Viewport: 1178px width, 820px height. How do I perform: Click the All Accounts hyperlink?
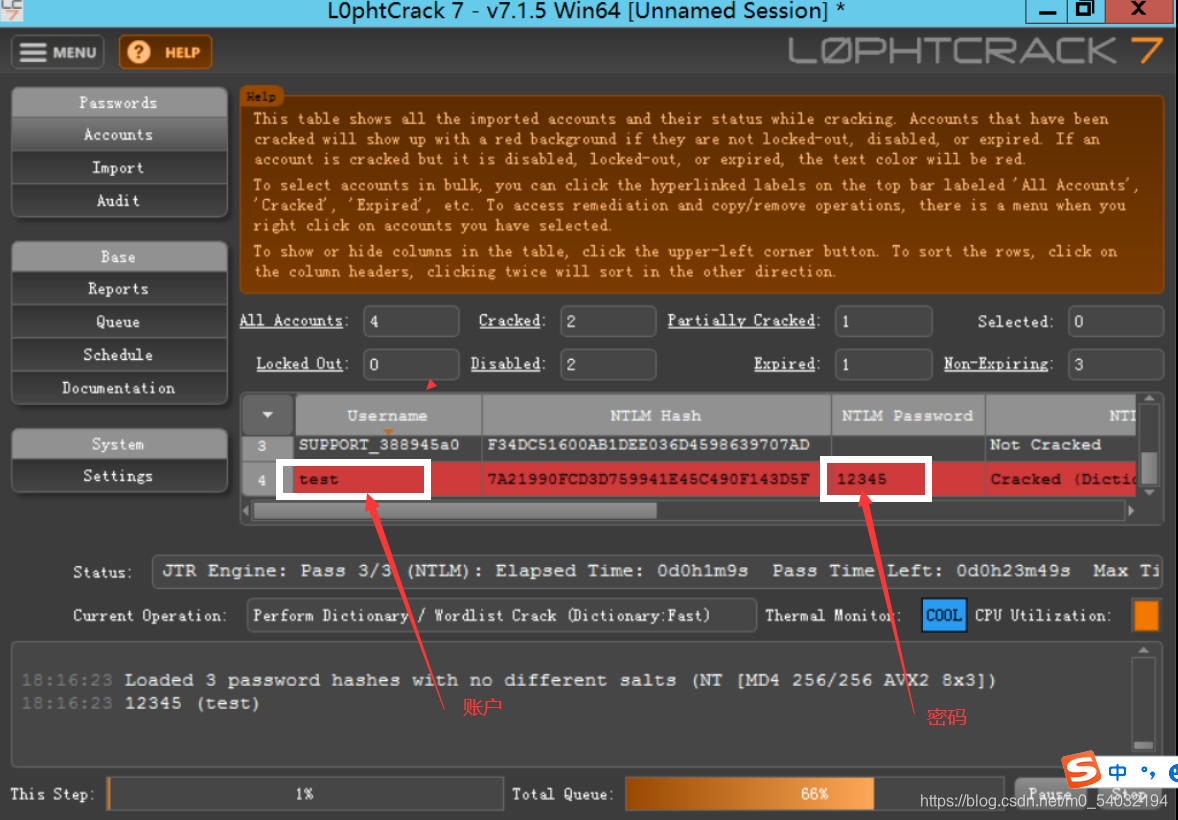(x=293, y=321)
